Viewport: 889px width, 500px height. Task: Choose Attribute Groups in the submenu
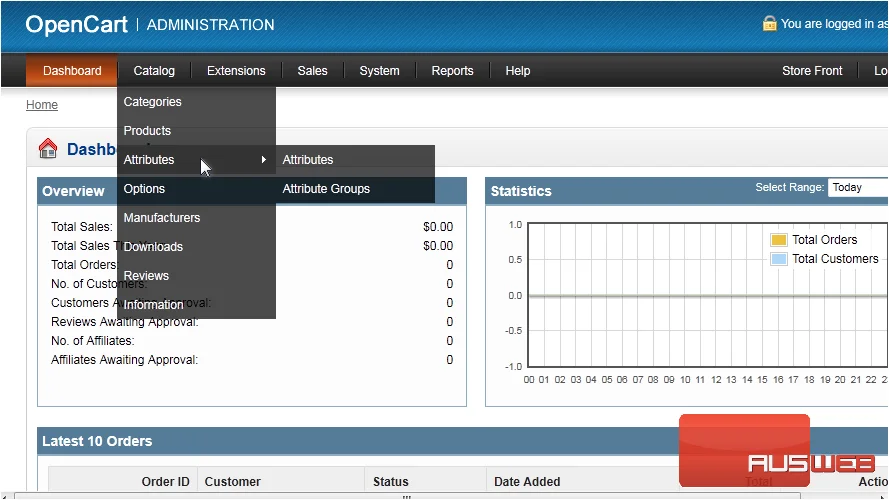(x=355, y=189)
